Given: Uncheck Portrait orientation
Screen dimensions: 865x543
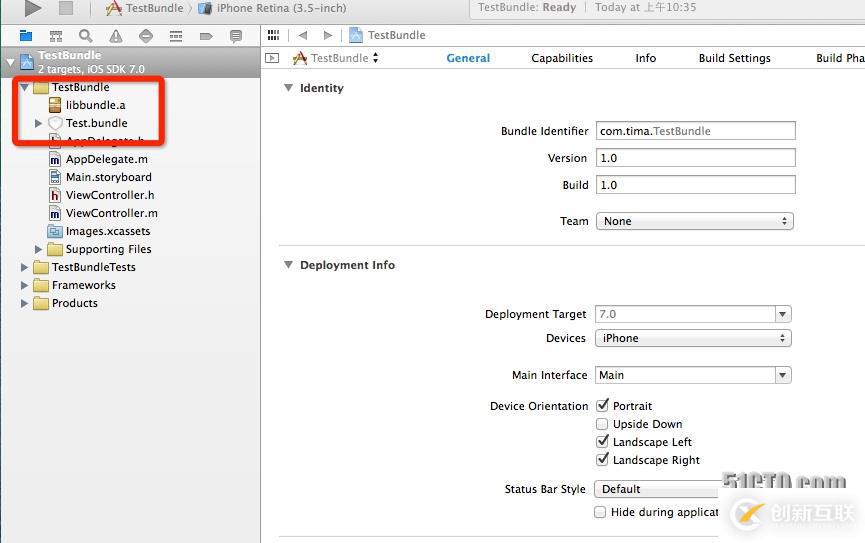Looking at the screenshot, I should coord(602,406).
